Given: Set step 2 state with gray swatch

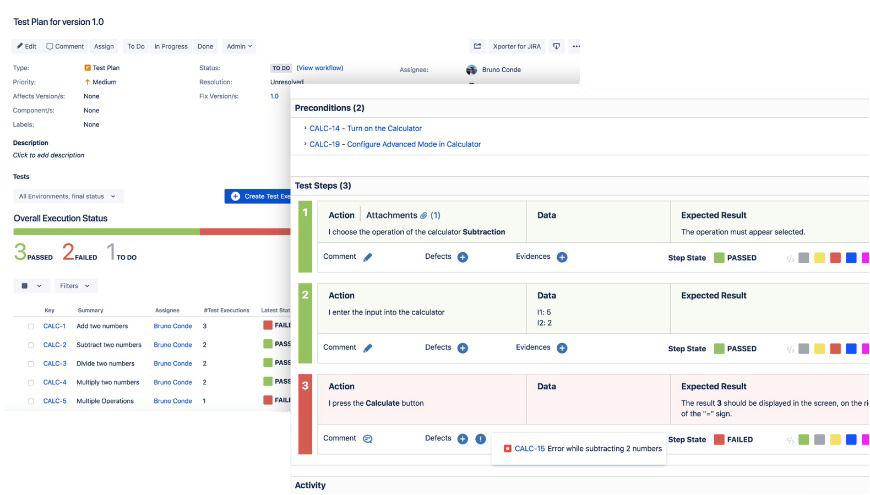Looking at the screenshot, I should click(803, 349).
